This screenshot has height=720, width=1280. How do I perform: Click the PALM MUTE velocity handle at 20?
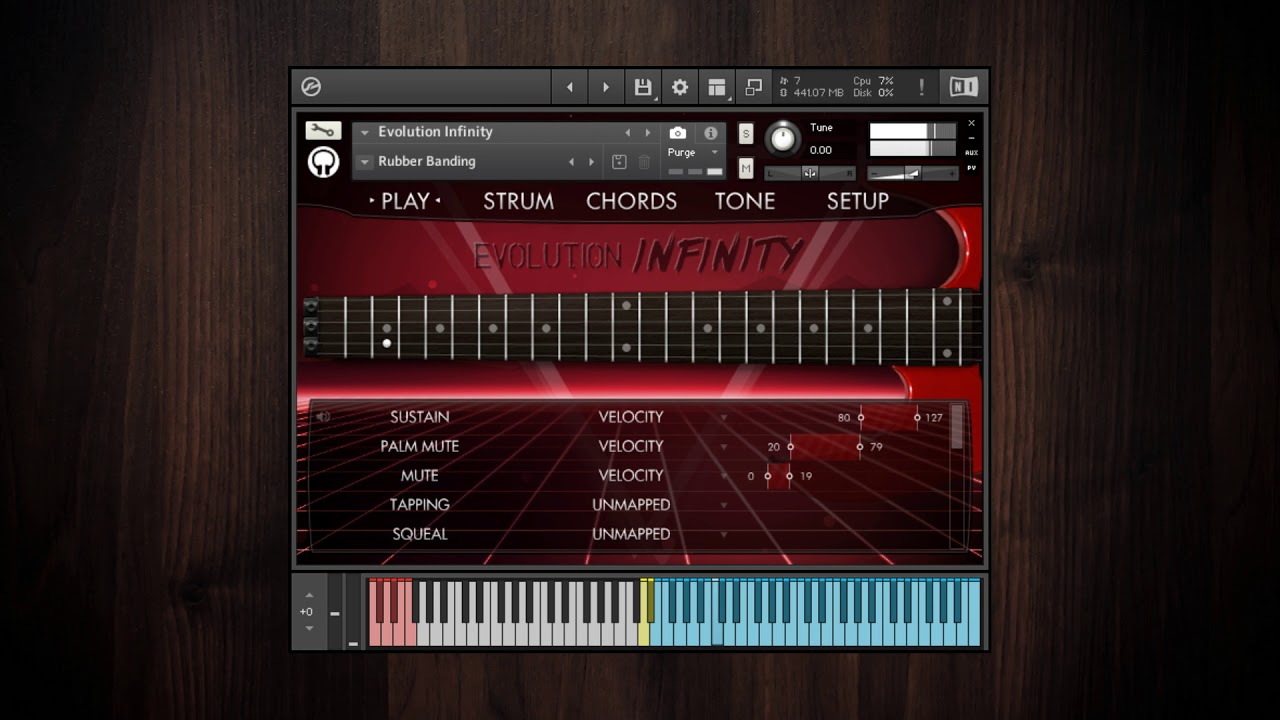point(790,447)
